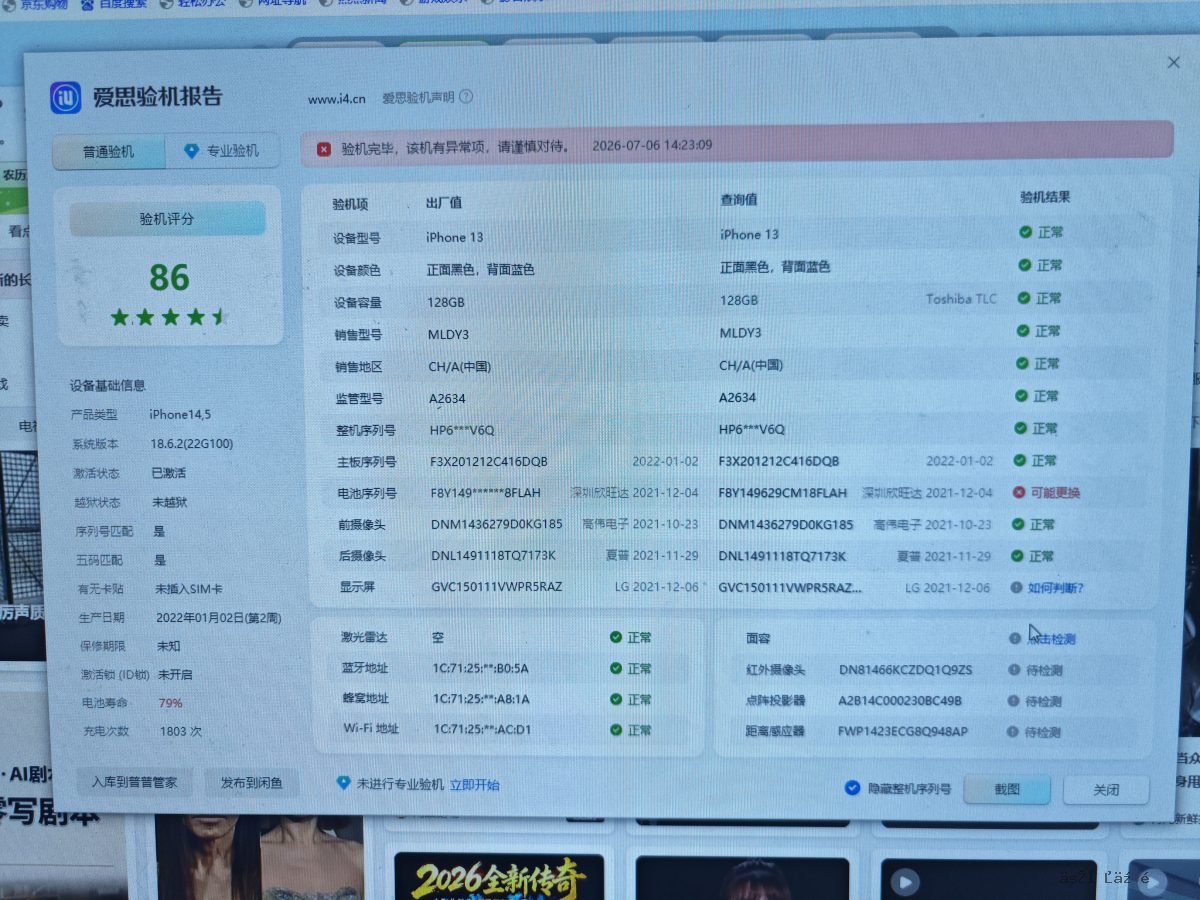
Task: Click the info icon beside 如何判断?
Action: pyautogui.click(x=1016, y=588)
